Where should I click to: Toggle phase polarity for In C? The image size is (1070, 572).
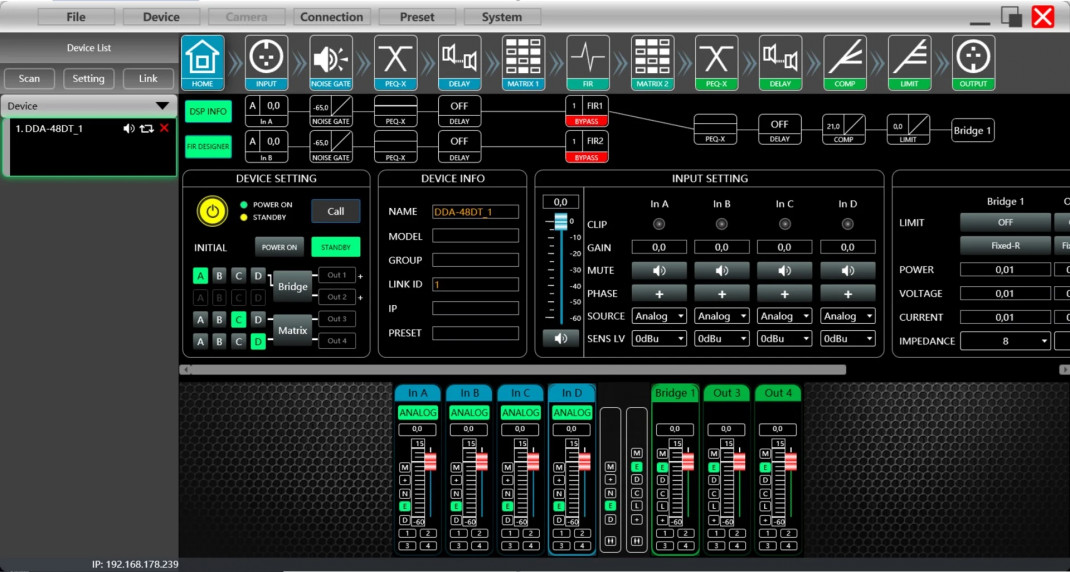click(x=784, y=294)
